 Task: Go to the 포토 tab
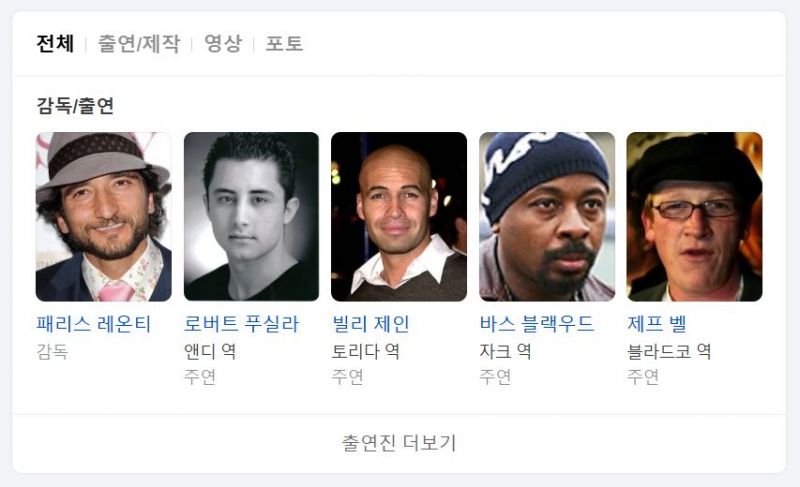tap(284, 43)
